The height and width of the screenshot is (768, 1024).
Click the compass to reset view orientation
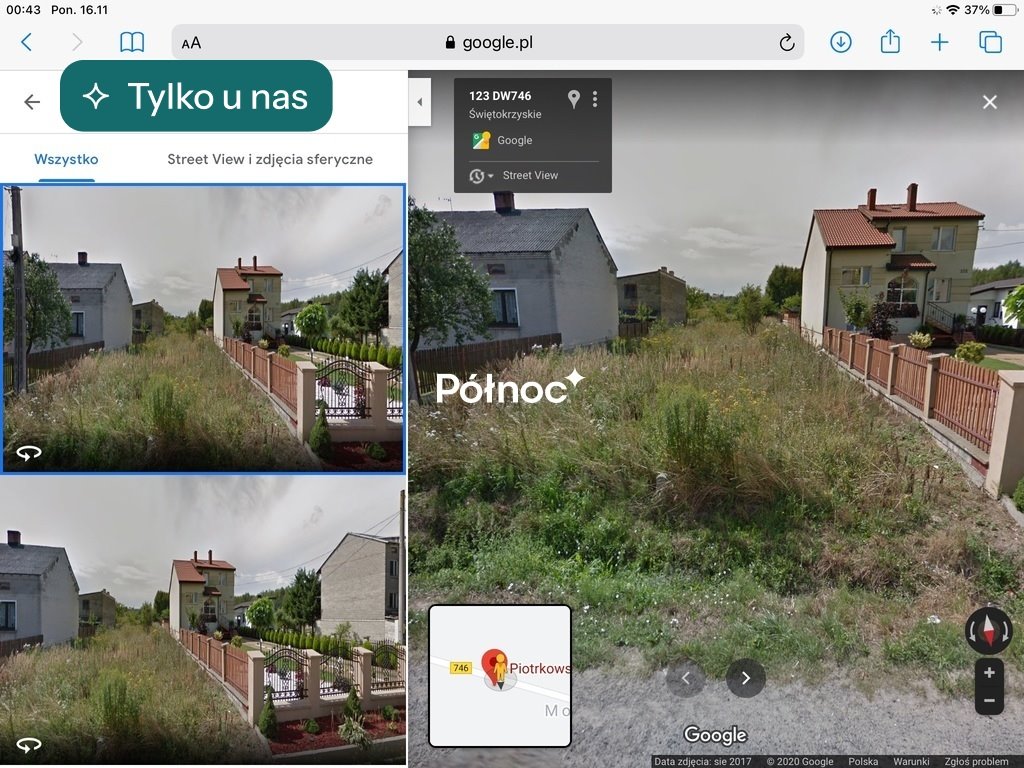tap(988, 630)
